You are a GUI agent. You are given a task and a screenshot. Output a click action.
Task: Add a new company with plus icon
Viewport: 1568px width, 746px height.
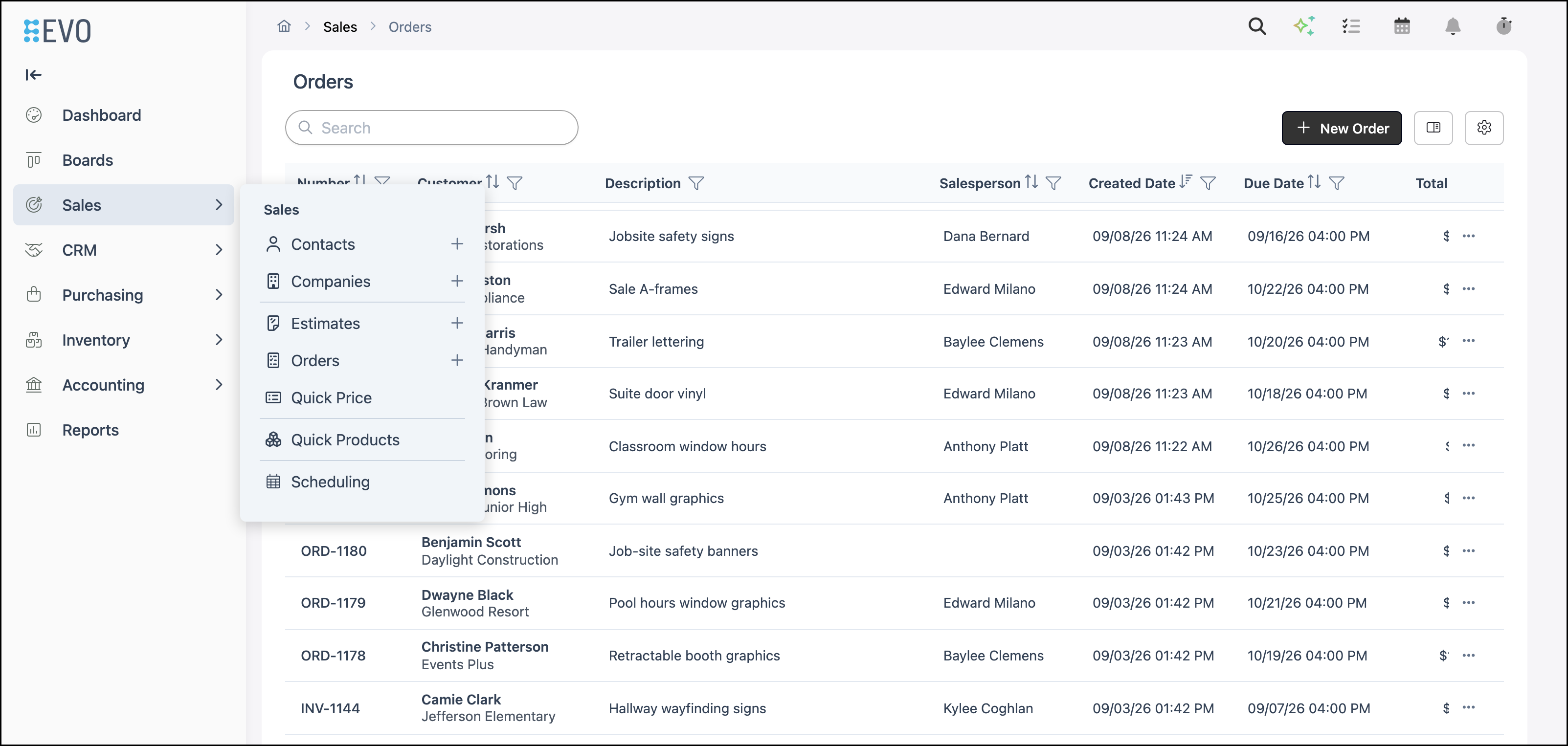[457, 281]
